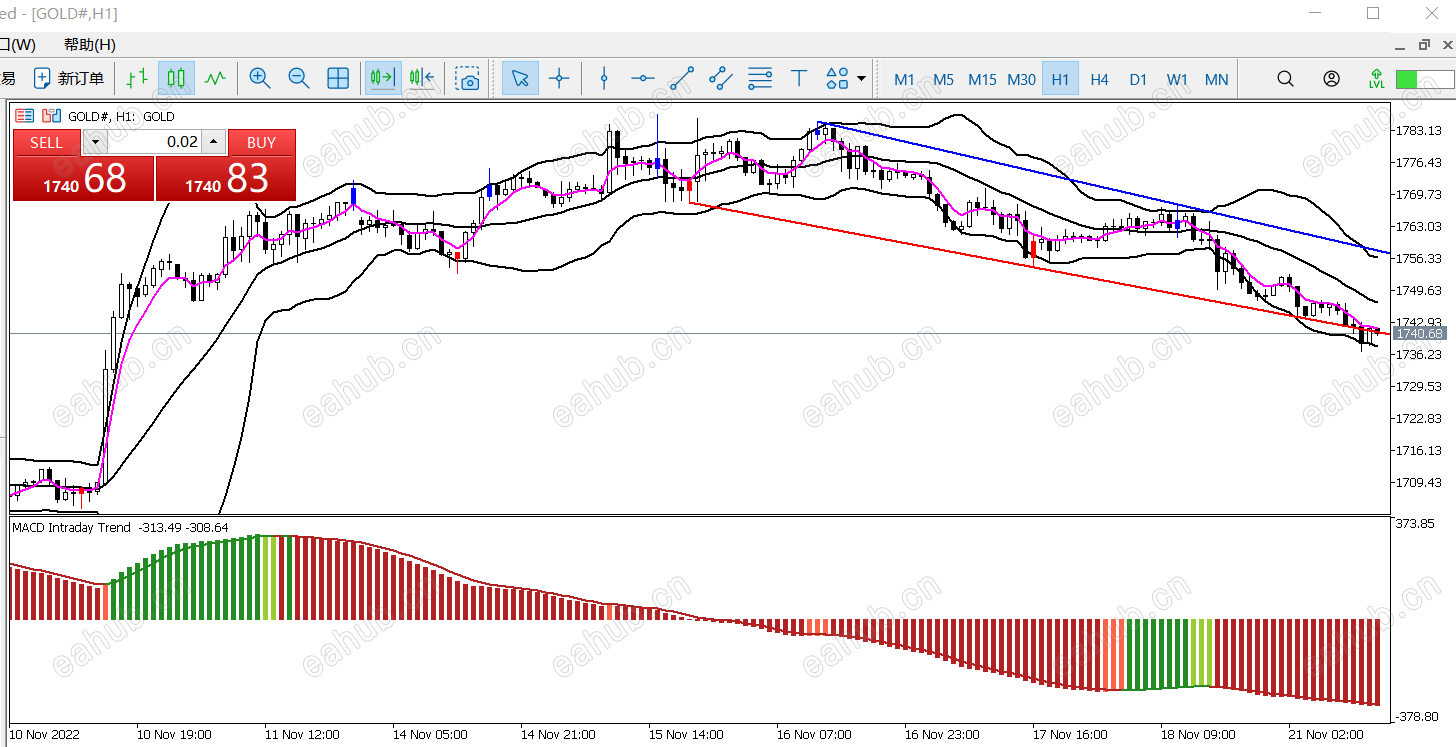
Task: Open the shapes objects dropdown arrow
Action: tap(861, 78)
